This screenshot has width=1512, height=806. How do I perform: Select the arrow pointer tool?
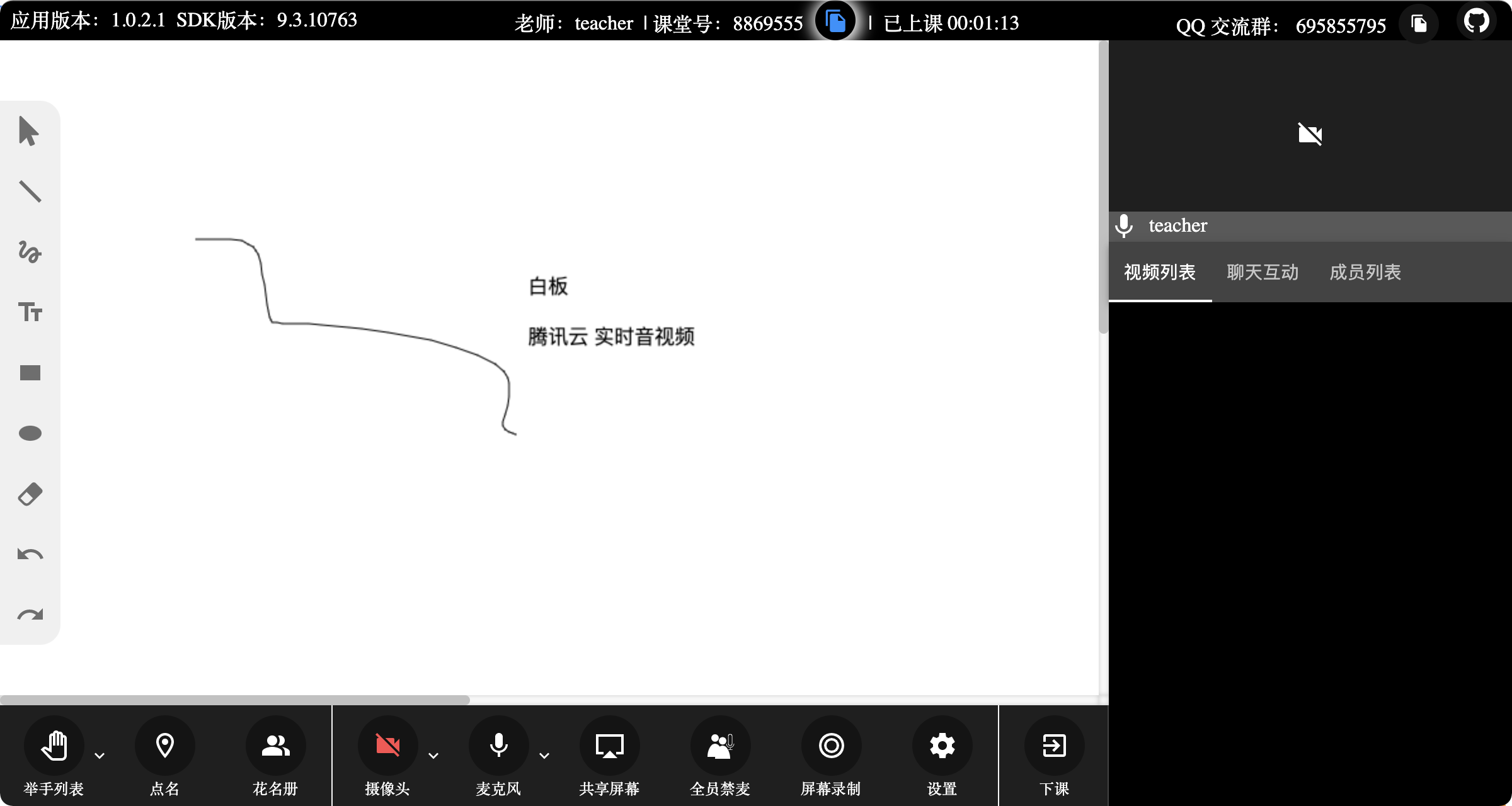(29, 131)
